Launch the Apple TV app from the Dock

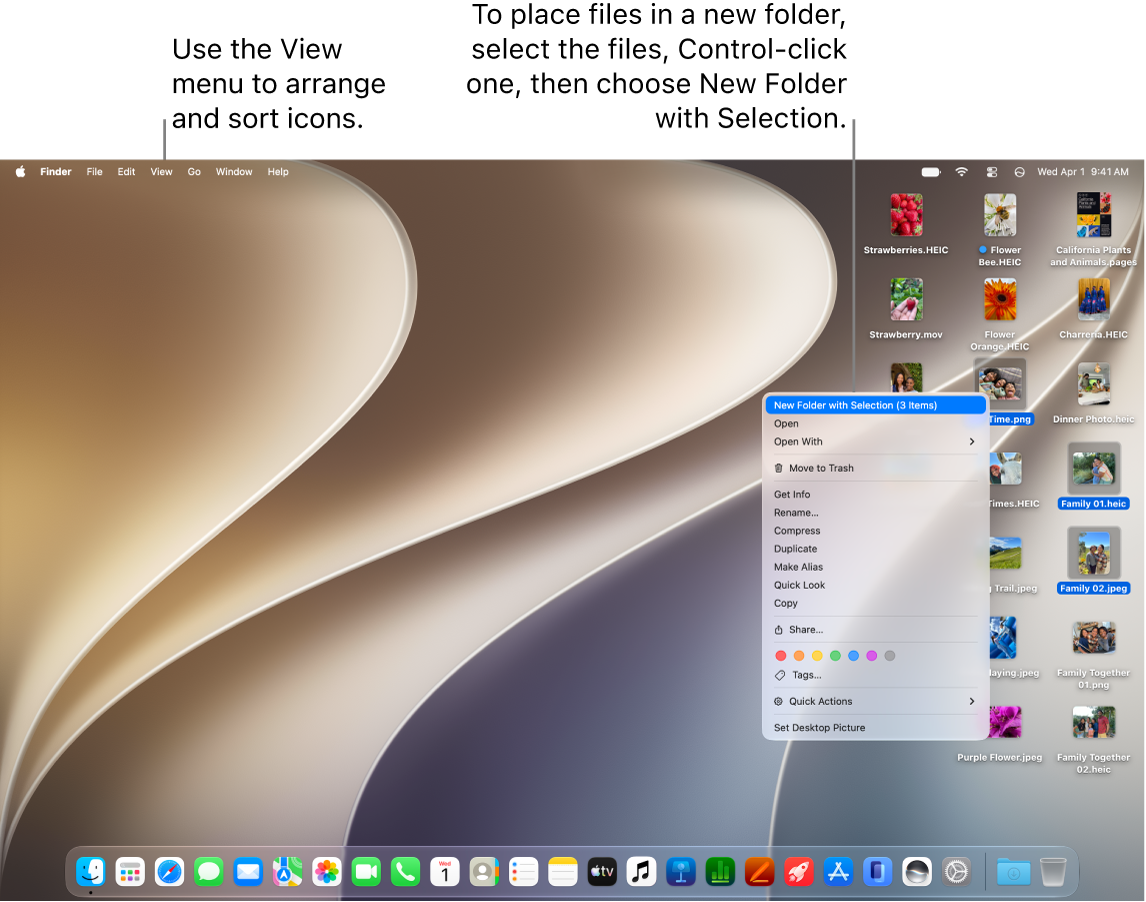(602, 871)
